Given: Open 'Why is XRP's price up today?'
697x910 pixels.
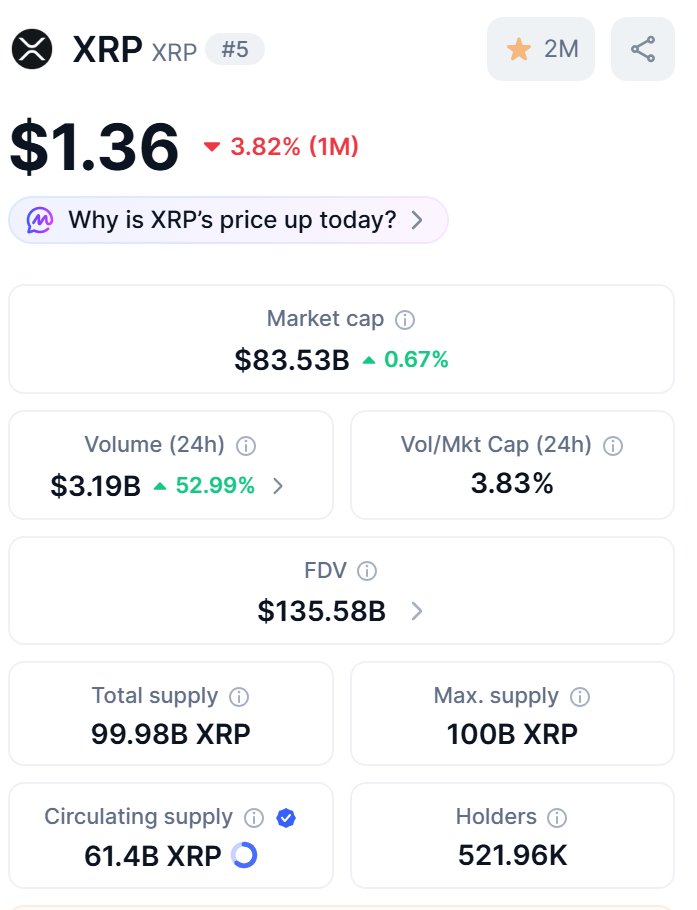Looking at the screenshot, I should coord(232,220).
